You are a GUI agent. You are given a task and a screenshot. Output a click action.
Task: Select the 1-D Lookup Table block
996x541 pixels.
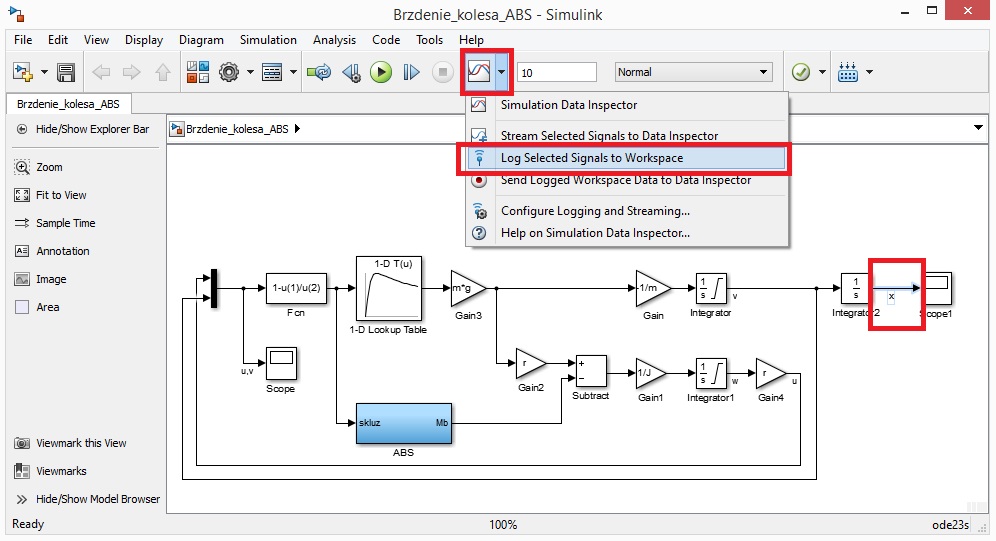[x=389, y=289]
